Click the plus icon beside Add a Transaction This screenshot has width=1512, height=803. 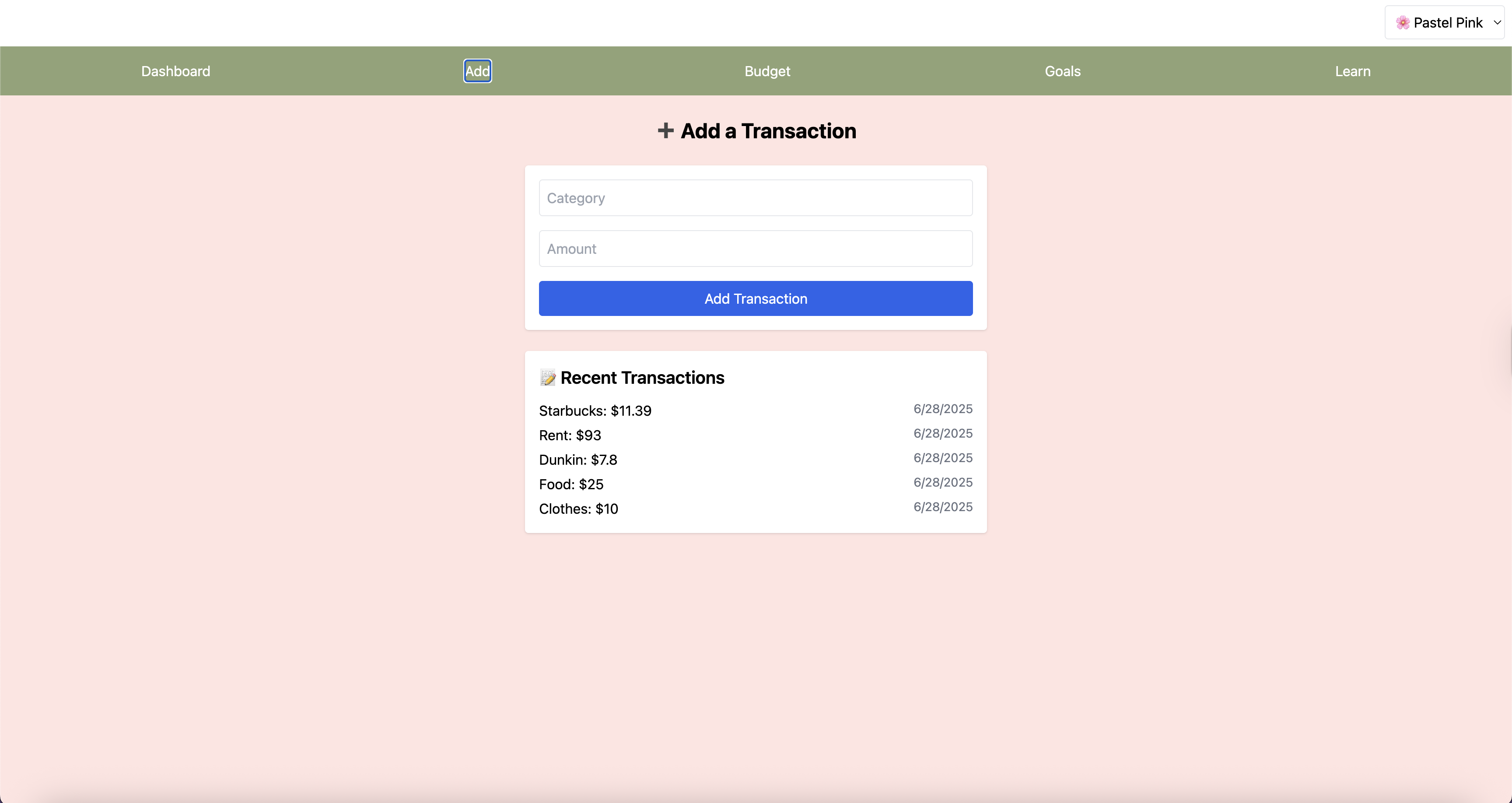pos(665,130)
